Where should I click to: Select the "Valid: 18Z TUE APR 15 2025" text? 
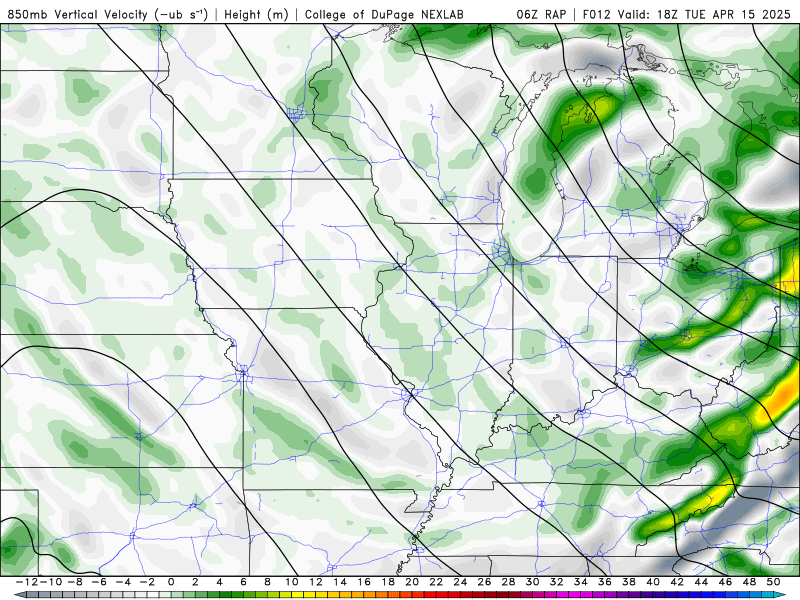coord(704,14)
